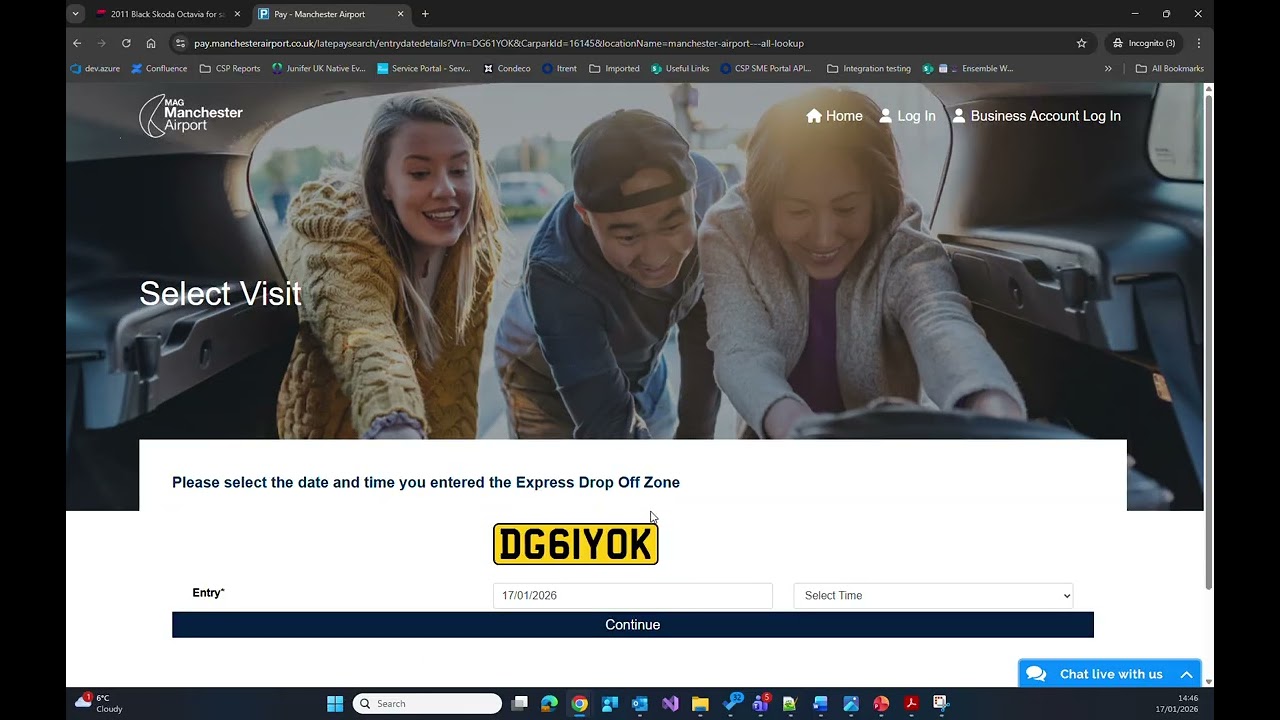Open the Log In link
Screen dimensions: 1280x720
click(x=907, y=116)
